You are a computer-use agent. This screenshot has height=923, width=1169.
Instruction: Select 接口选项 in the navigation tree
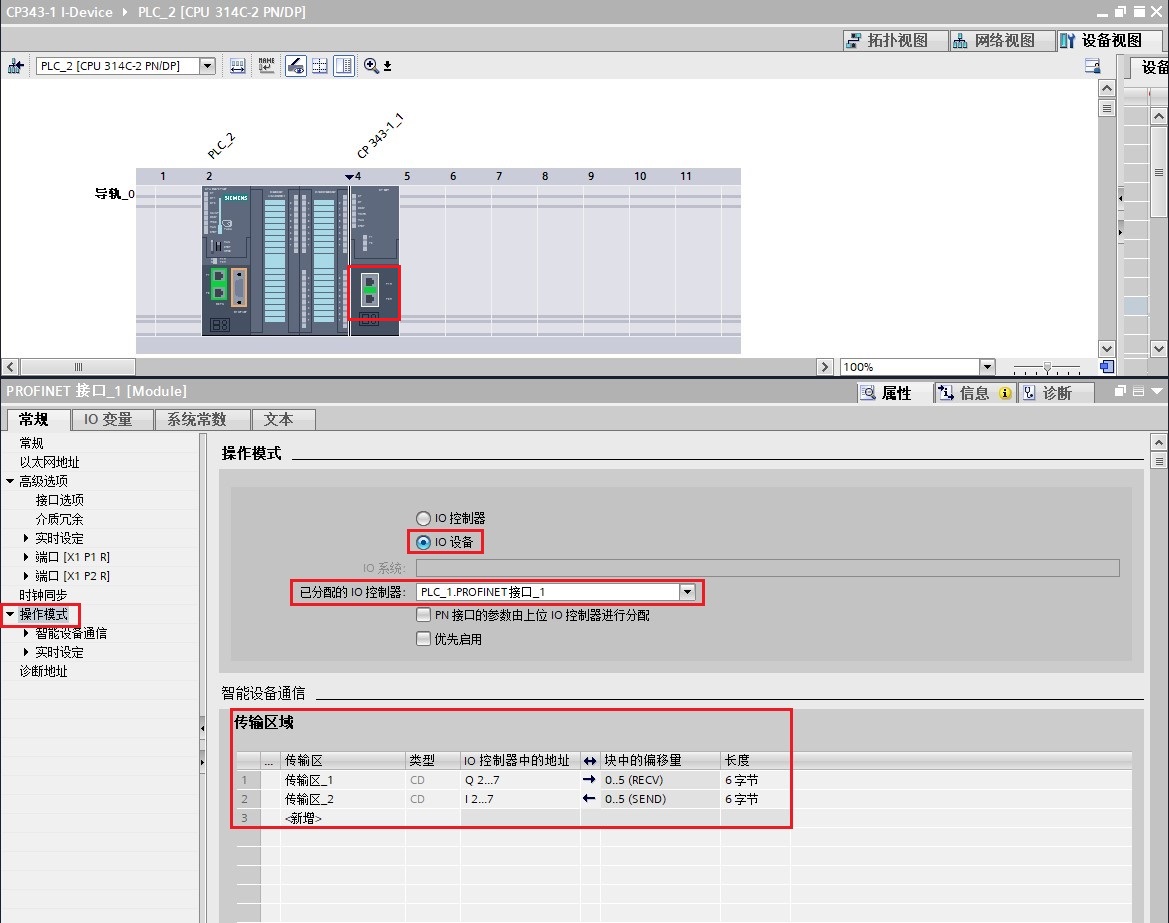pos(60,500)
